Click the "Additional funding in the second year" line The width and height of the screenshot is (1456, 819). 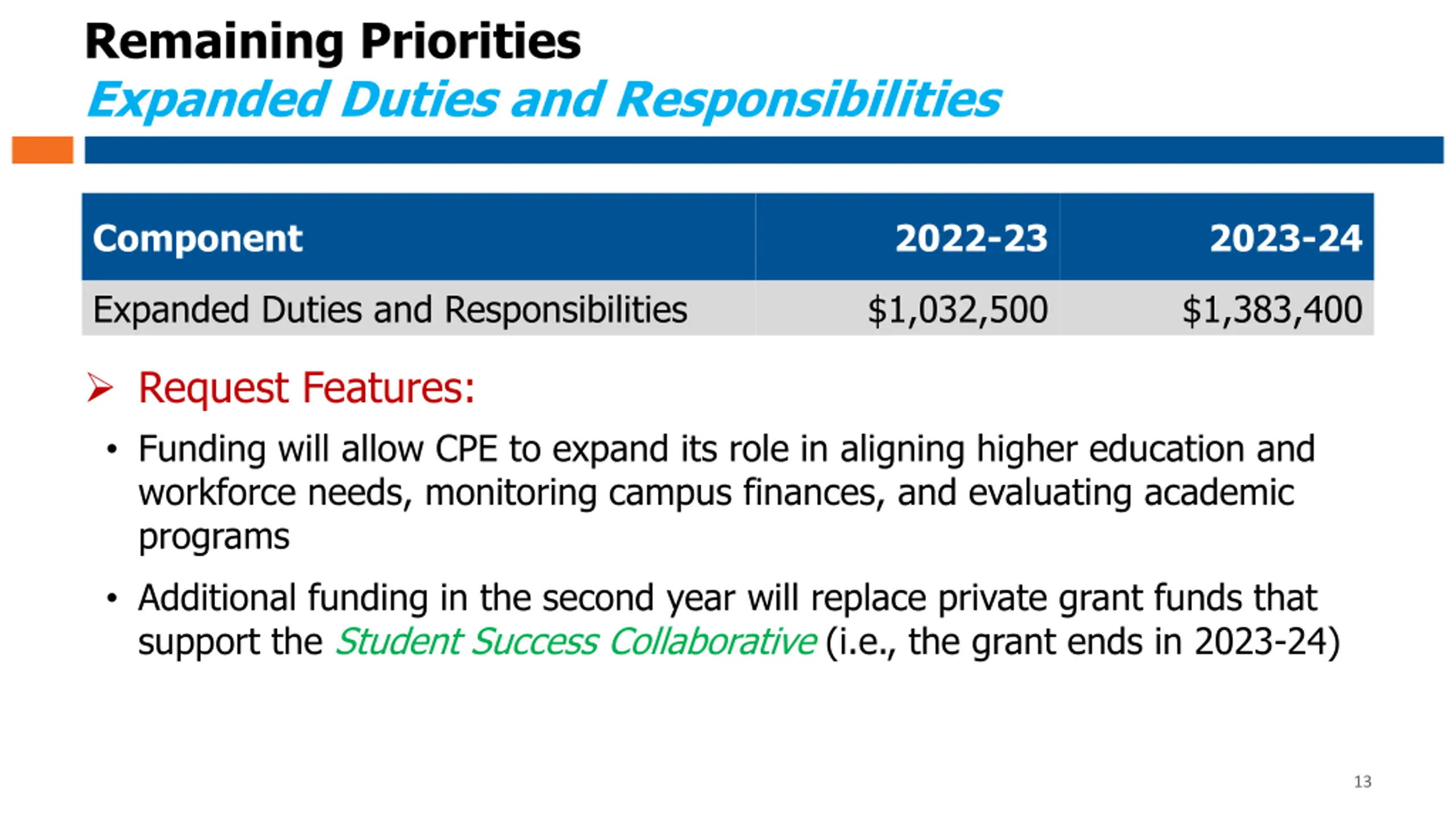[x=727, y=598]
